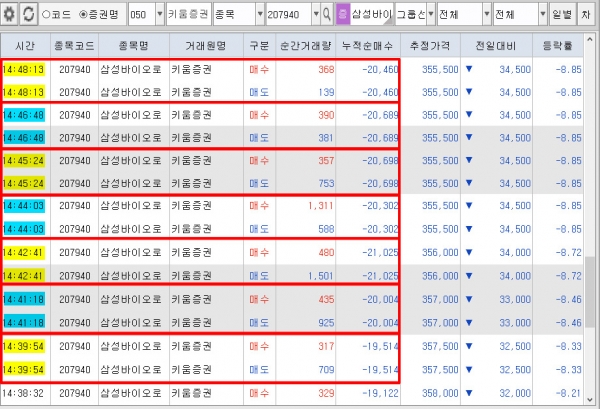Viewport: 600px width, 409px height.
Task: Click volume cell 368
Action: click(x=326, y=70)
